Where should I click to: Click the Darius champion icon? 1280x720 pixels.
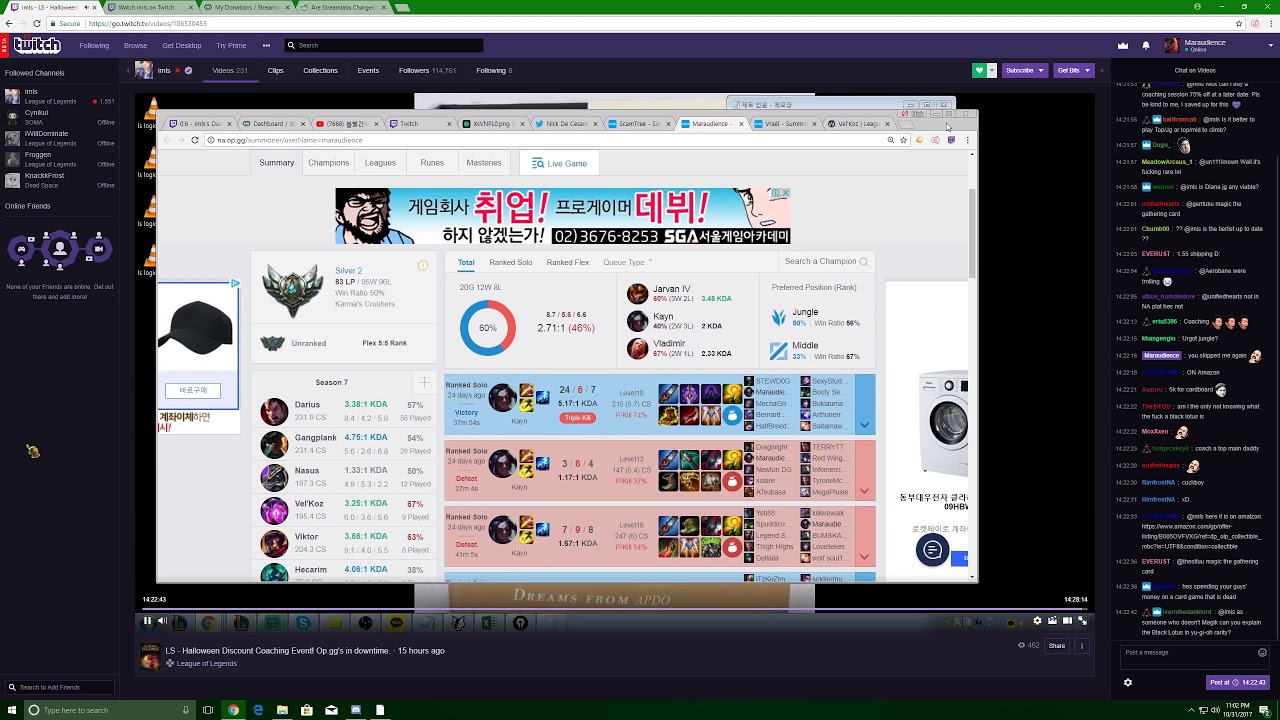pyautogui.click(x=274, y=411)
